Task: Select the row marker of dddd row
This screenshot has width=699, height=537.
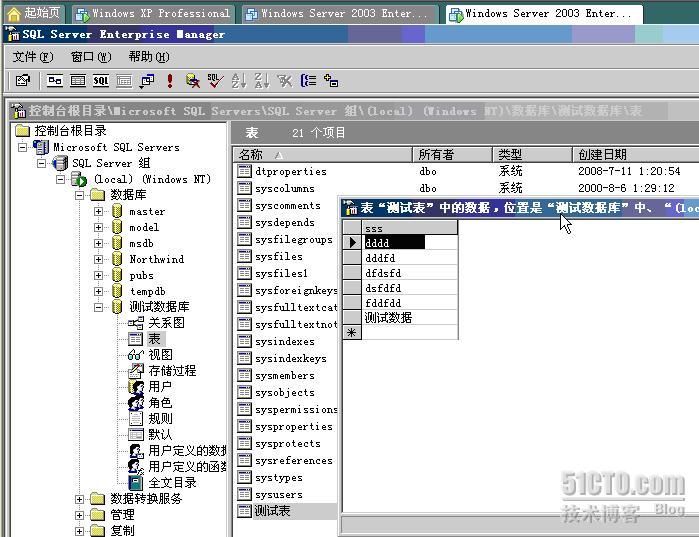Action: click(352, 242)
